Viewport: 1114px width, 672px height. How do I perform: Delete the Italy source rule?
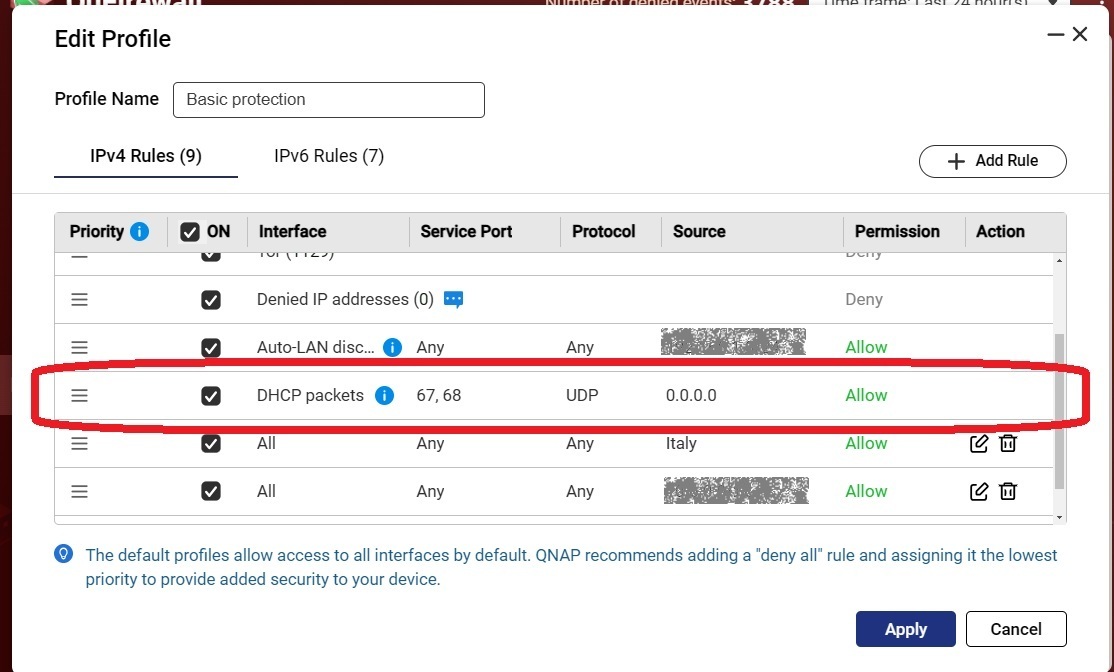click(1008, 443)
